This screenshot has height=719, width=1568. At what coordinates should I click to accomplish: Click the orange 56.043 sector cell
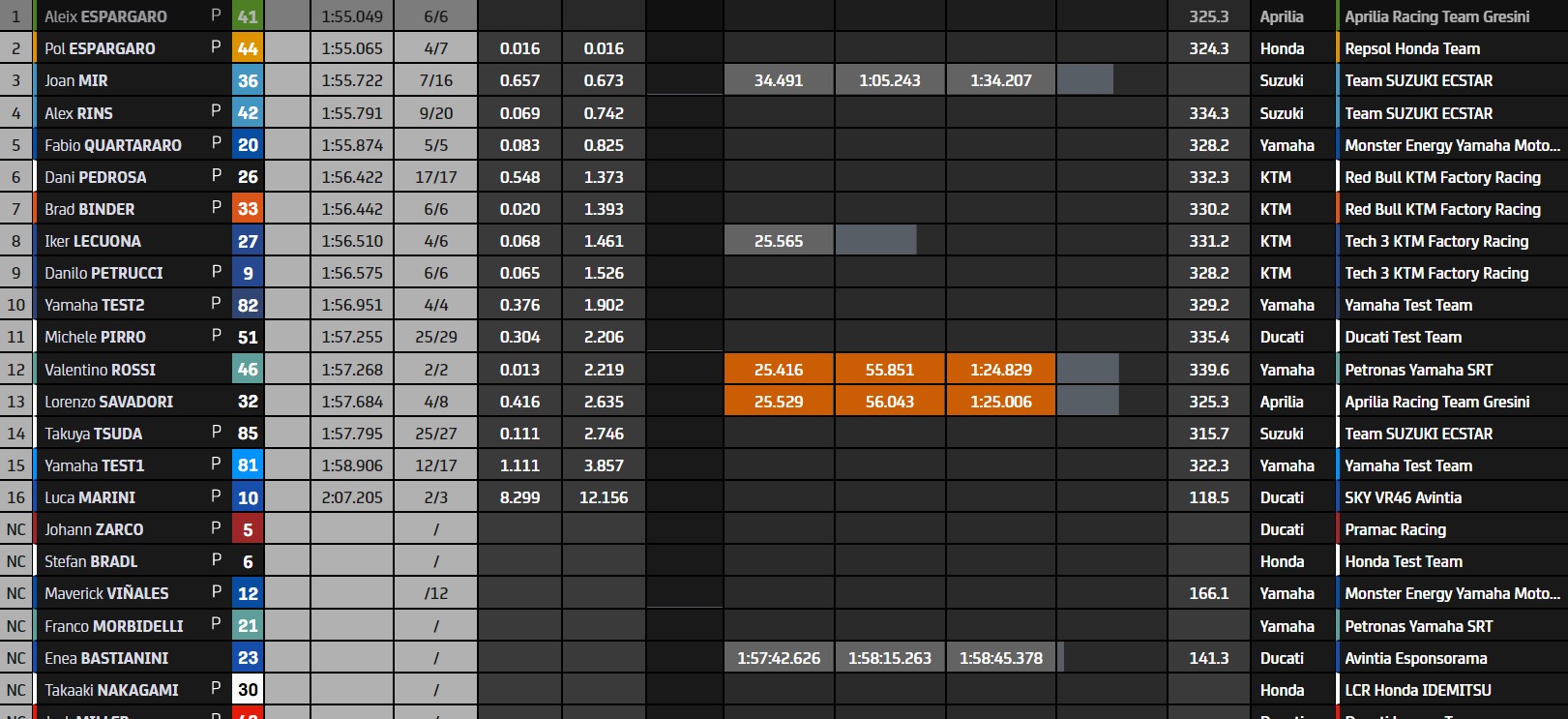(x=890, y=402)
